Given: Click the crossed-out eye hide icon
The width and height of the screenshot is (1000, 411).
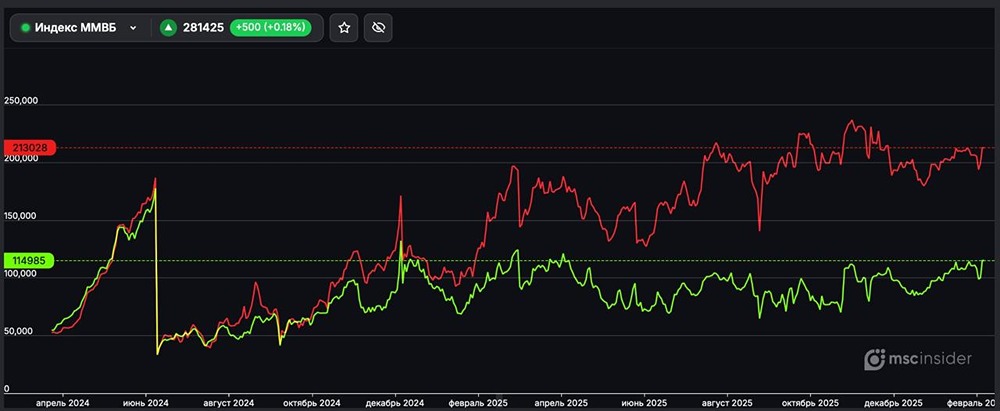Looking at the screenshot, I should (x=378, y=28).
